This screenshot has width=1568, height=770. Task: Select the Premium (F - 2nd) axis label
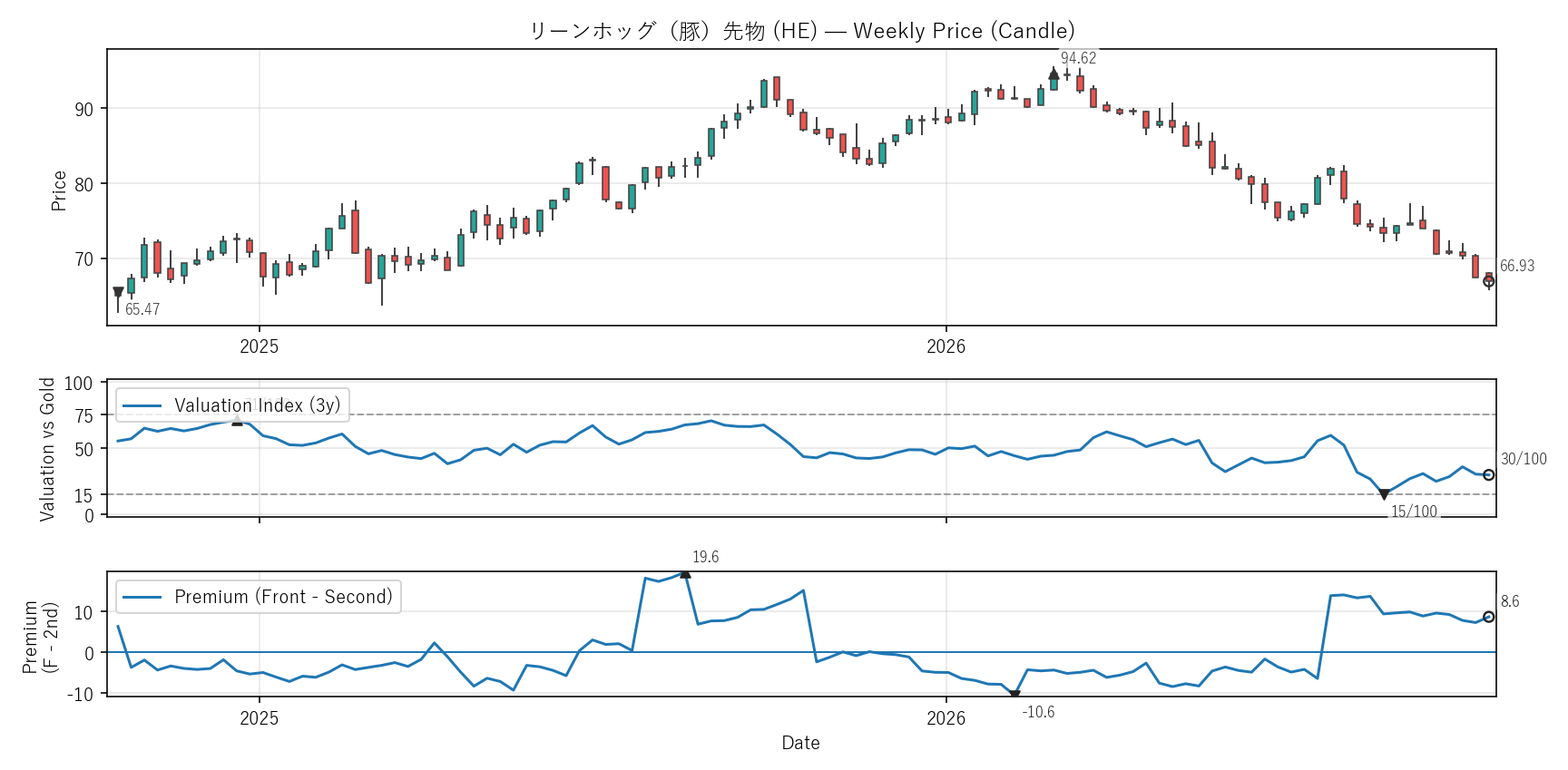[40, 637]
